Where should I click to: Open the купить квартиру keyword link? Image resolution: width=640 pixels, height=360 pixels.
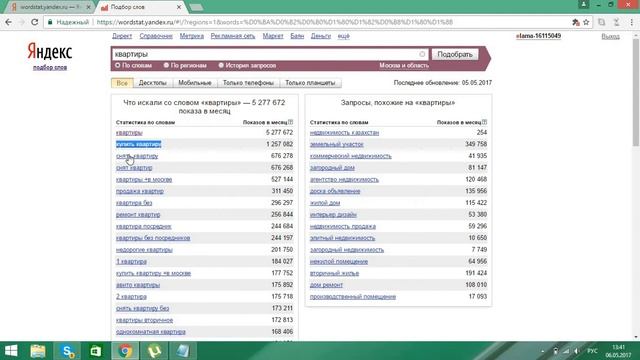pyautogui.click(x=138, y=144)
